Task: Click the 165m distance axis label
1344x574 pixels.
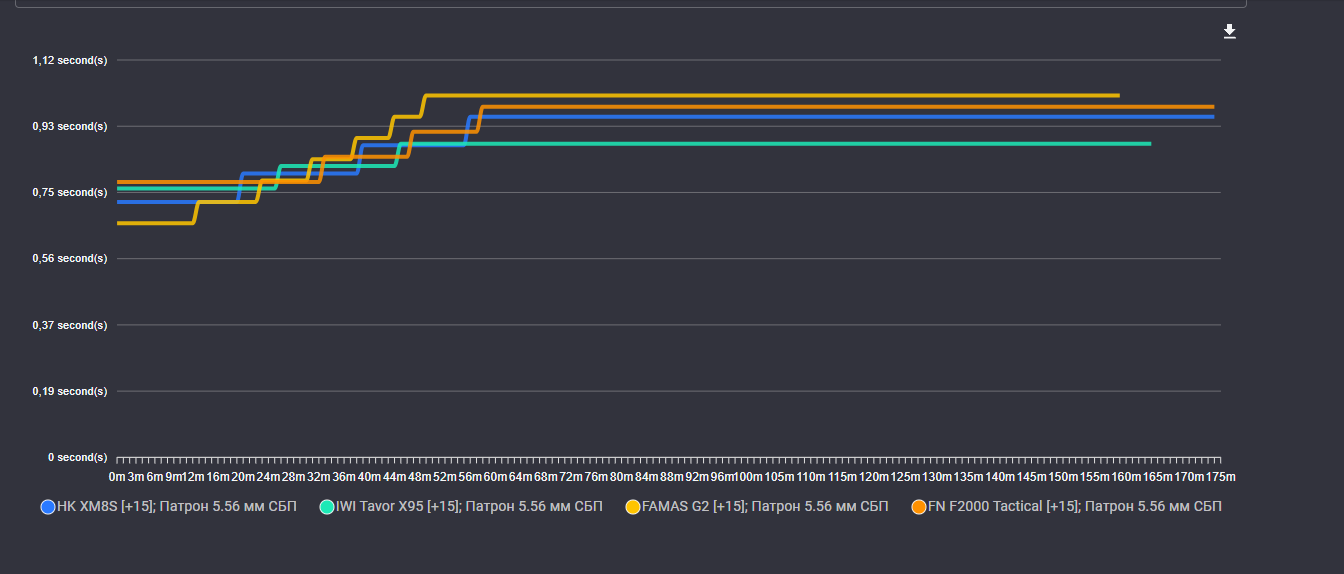Action: [x=1158, y=476]
